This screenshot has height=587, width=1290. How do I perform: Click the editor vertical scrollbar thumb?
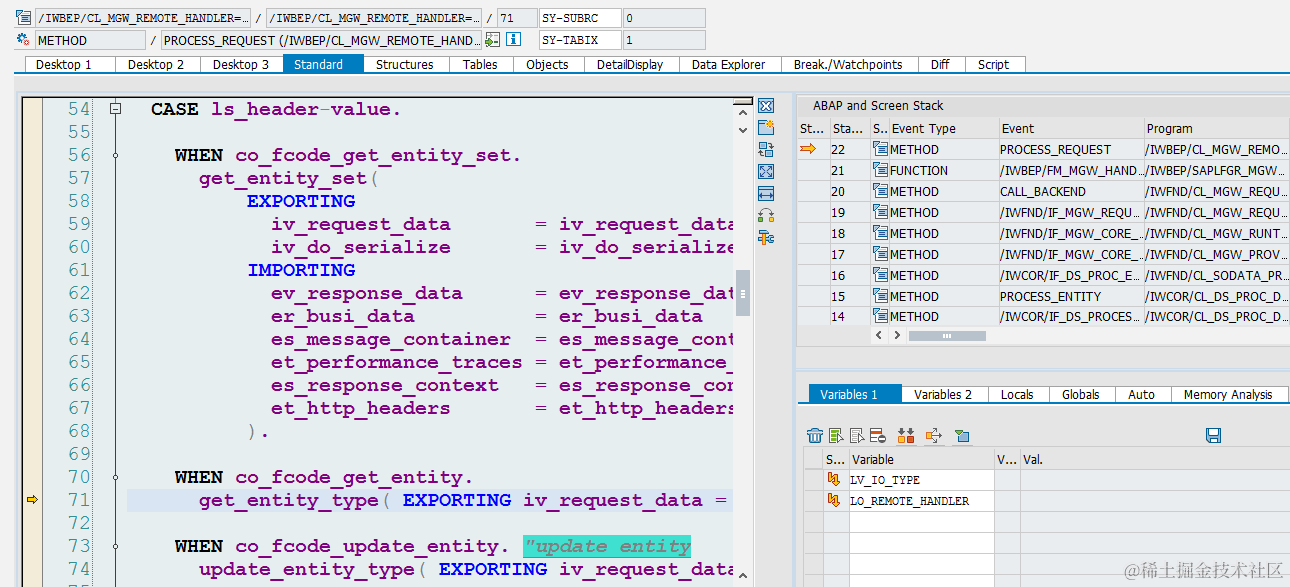742,291
